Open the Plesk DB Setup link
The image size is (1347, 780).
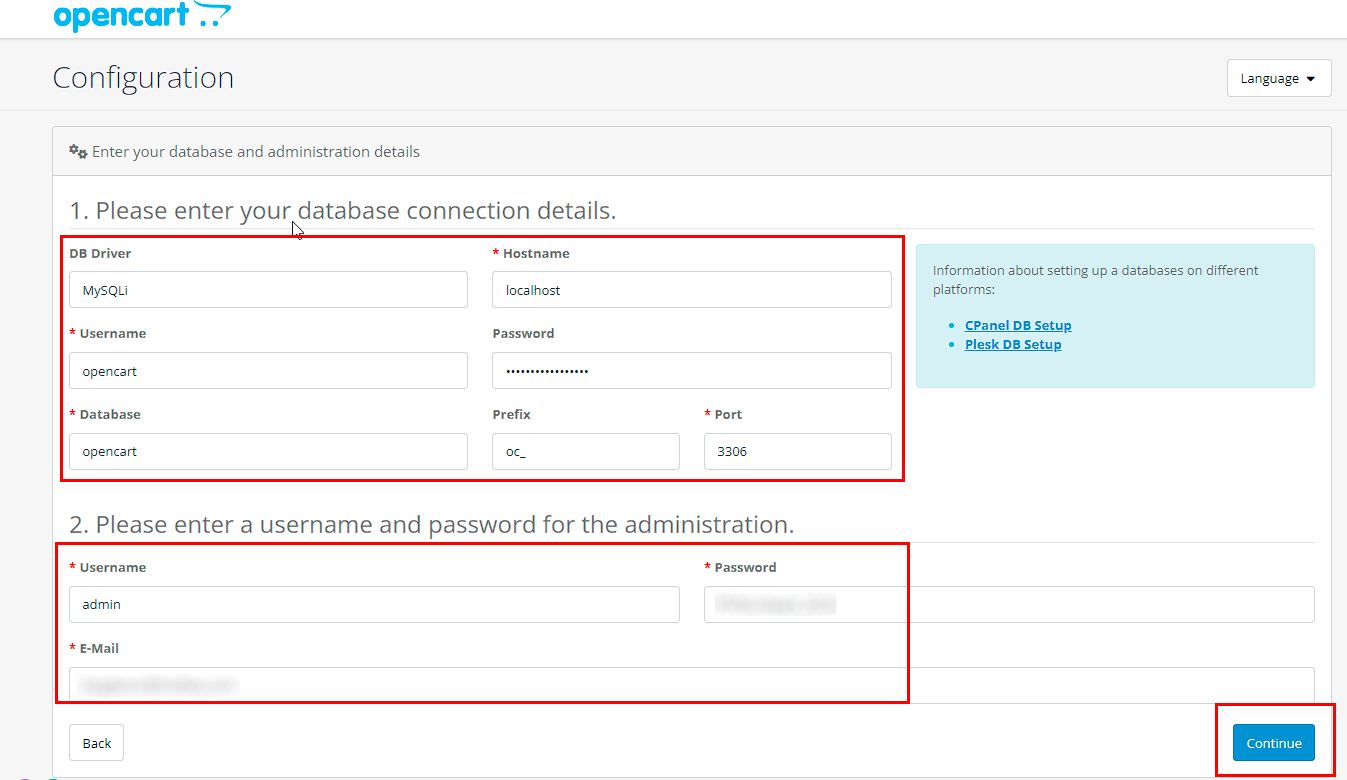pyautogui.click(x=1012, y=344)
